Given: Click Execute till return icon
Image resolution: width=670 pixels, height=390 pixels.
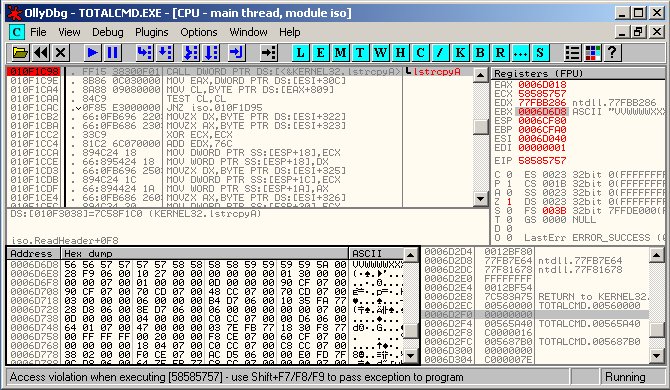Looking at the screenshot, I should [x=236, y=53].
